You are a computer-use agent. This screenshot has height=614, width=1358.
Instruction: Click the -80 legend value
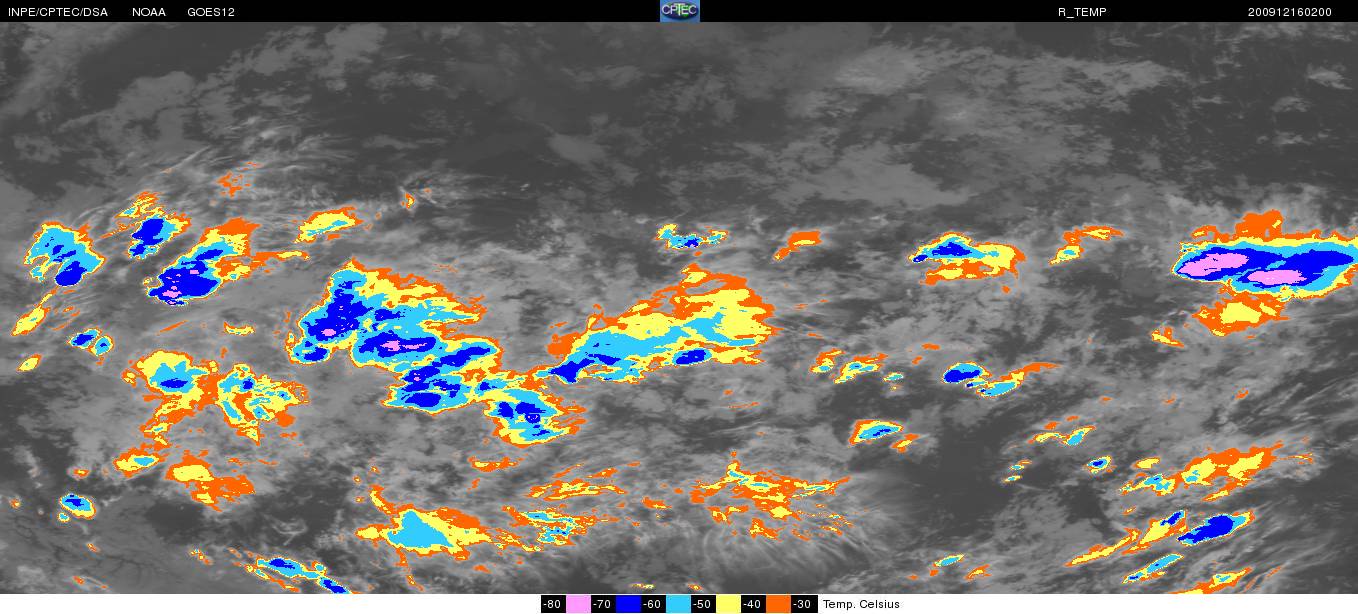click(553, 604)
